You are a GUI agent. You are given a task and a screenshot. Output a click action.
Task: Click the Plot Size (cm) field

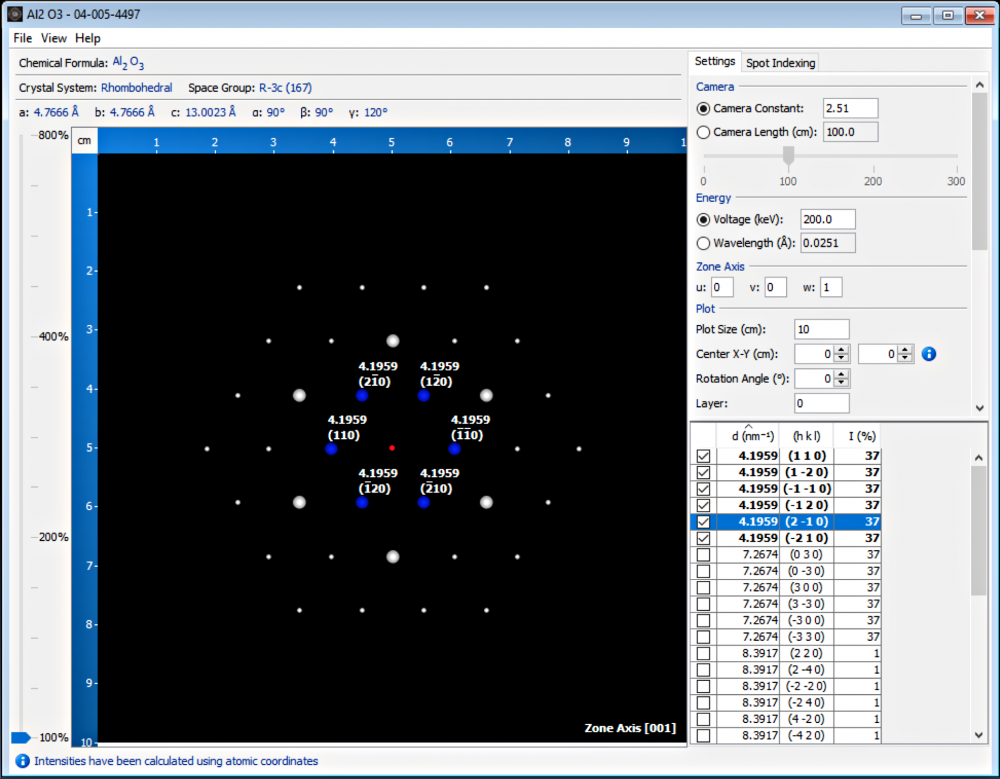(x=821, y=329)
